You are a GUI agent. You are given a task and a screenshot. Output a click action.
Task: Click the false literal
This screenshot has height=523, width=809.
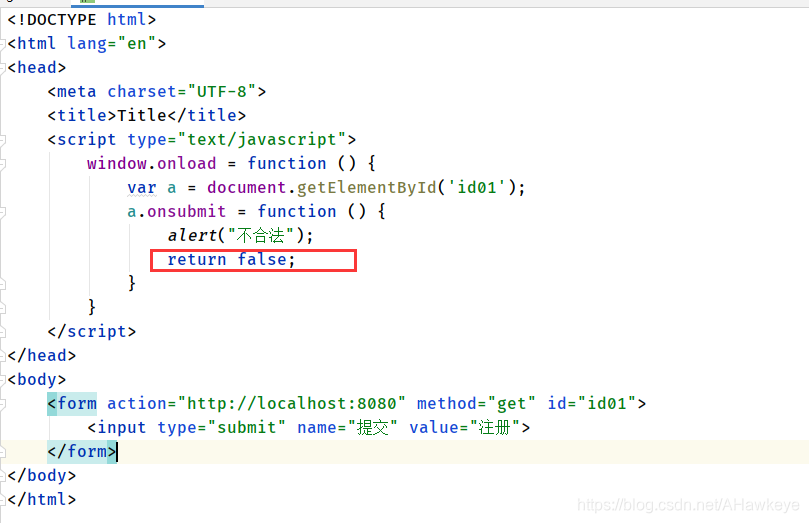(262, 259)
